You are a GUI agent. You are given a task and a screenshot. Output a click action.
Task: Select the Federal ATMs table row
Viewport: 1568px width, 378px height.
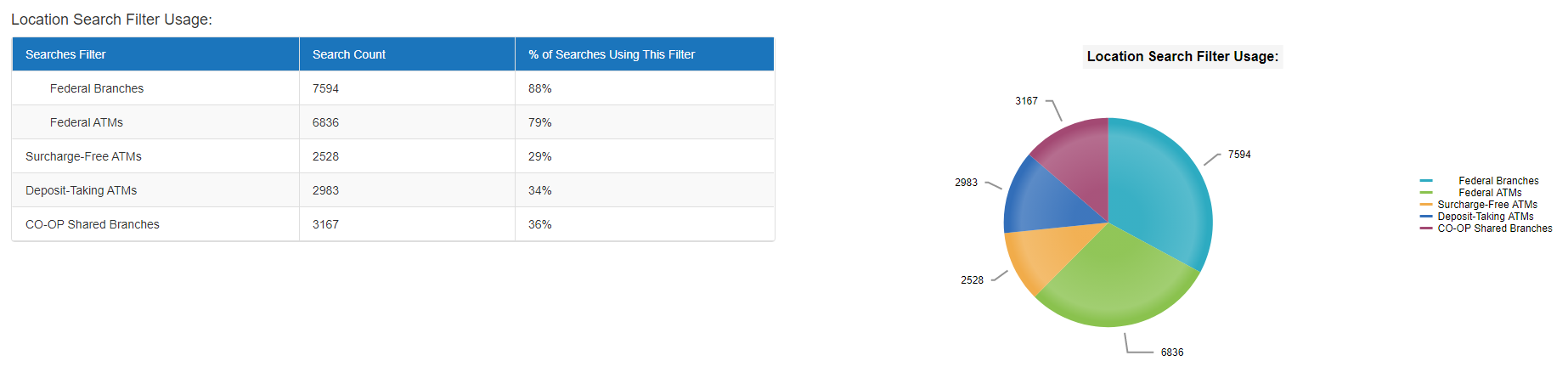pos(393,122)
